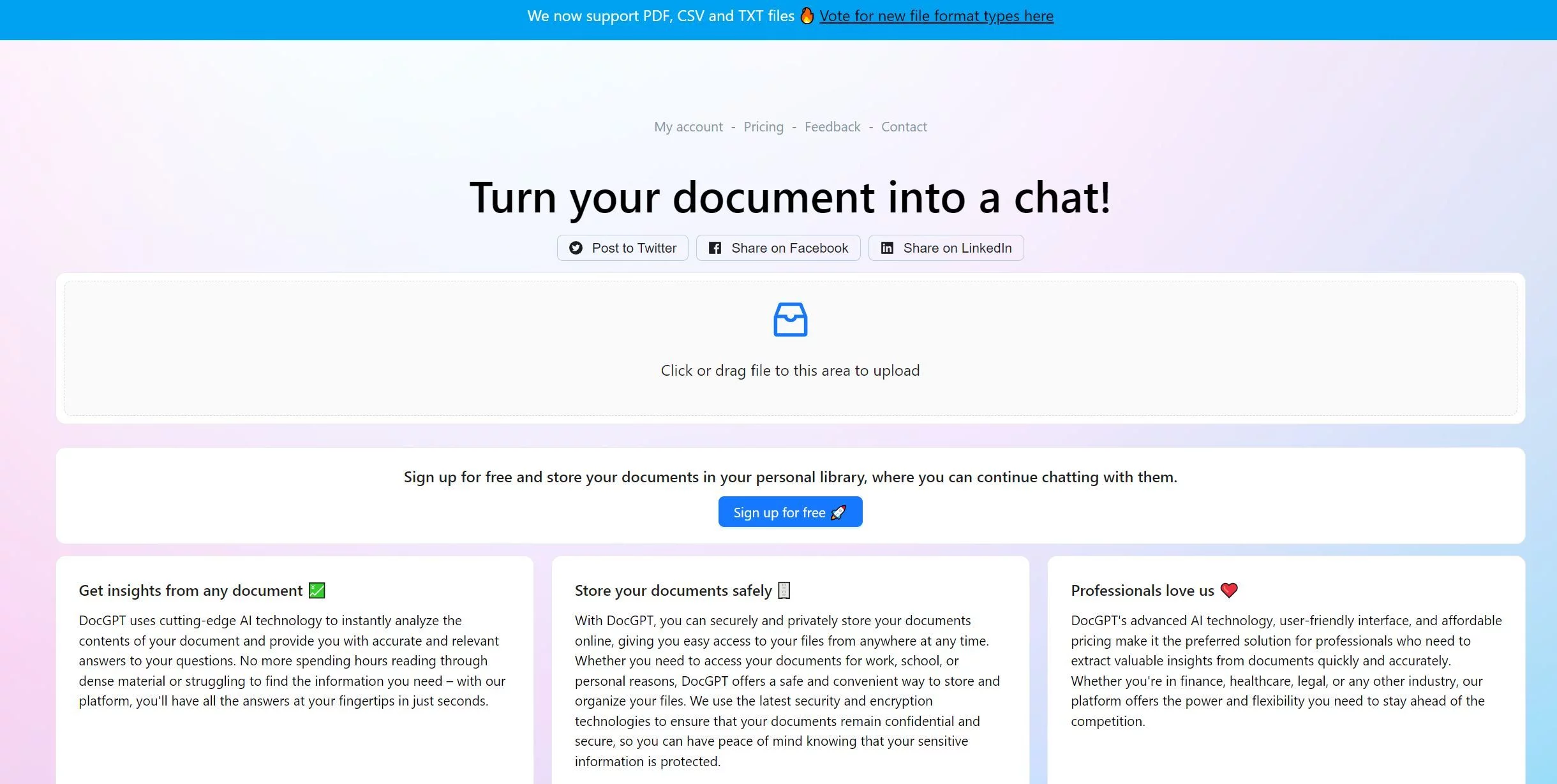This screenshot has height=784, width=1557.
Task: Click Sign up for free button
Action: 789,512
